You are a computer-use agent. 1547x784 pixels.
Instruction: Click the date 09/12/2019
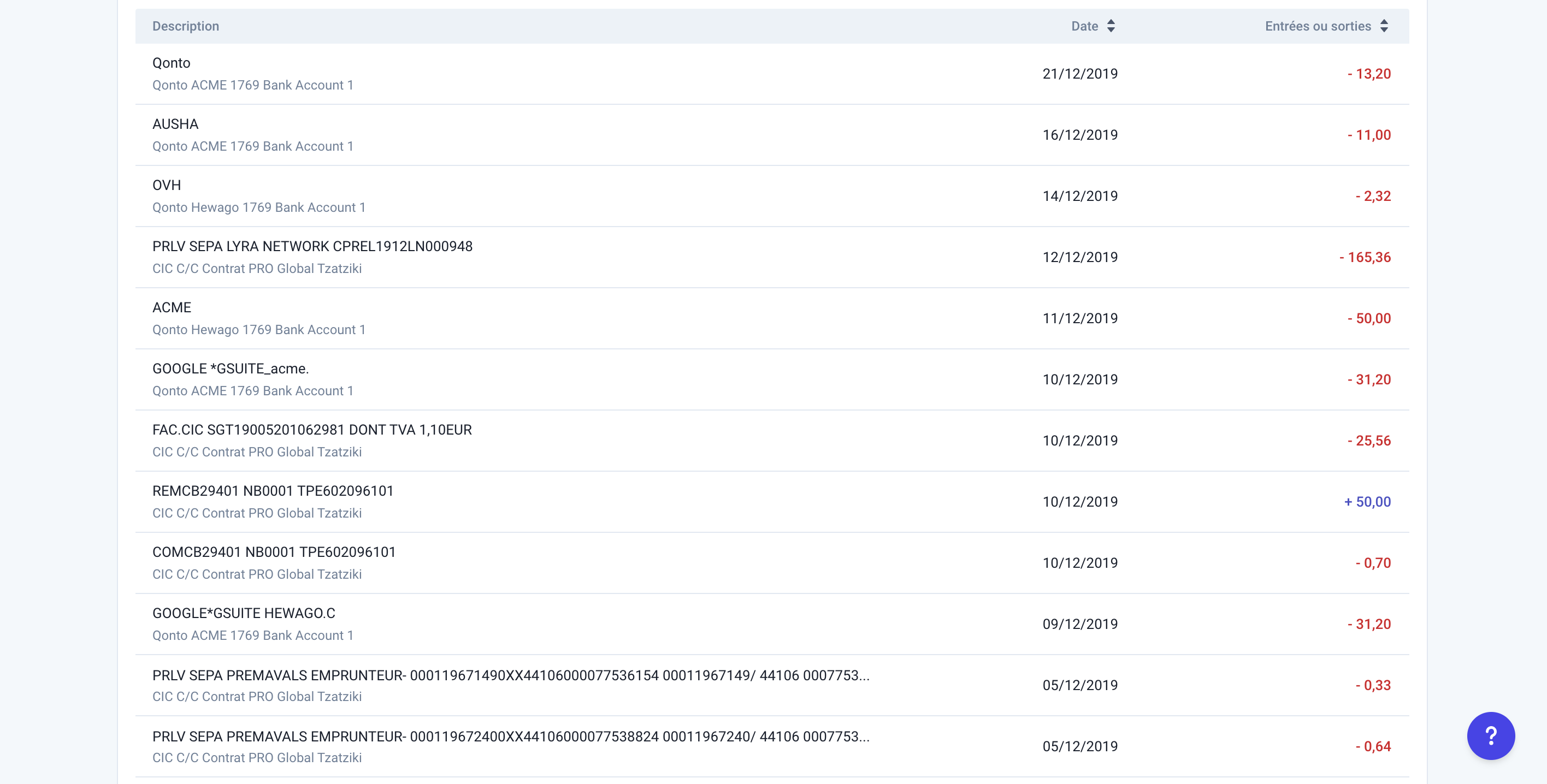click(1080, 625)
